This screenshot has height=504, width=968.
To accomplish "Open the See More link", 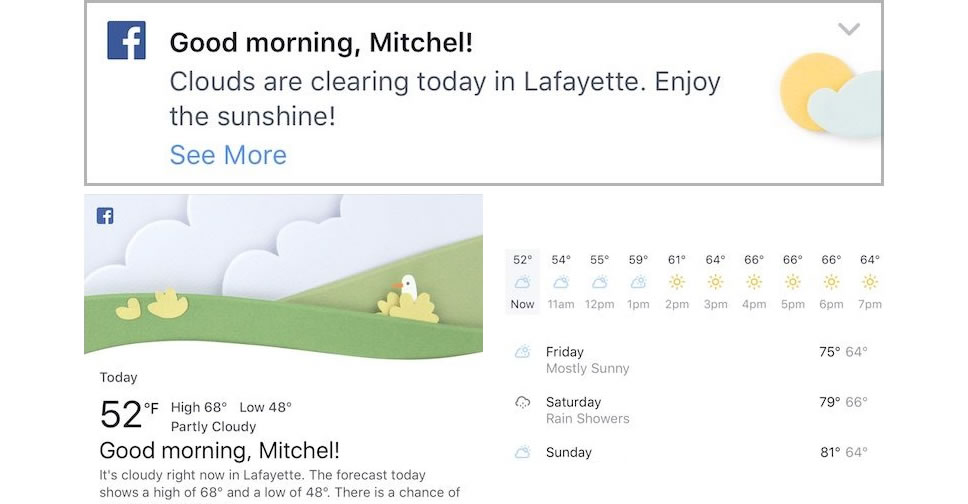I will pos(228,155).
